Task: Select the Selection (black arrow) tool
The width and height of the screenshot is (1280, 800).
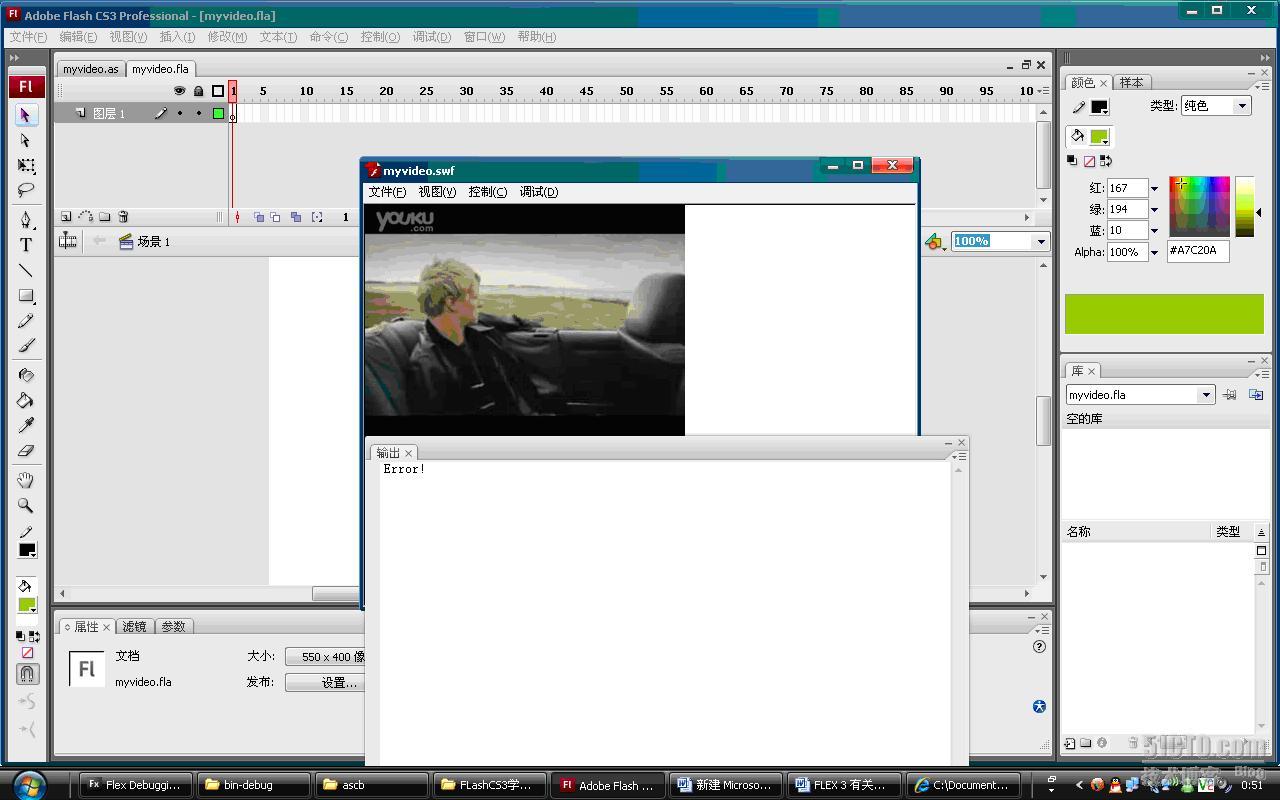Action: pos(26,115)
